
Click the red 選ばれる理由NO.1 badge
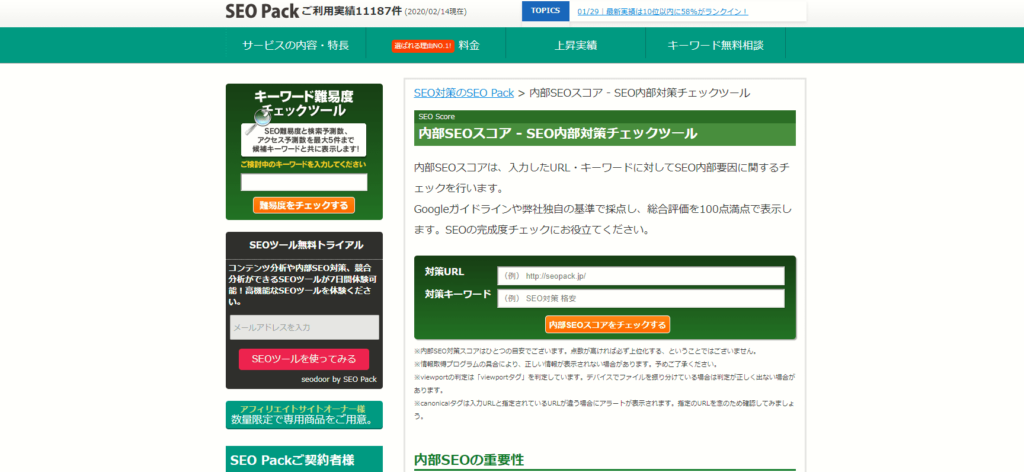pyautogui.click(x=423, y=46)
